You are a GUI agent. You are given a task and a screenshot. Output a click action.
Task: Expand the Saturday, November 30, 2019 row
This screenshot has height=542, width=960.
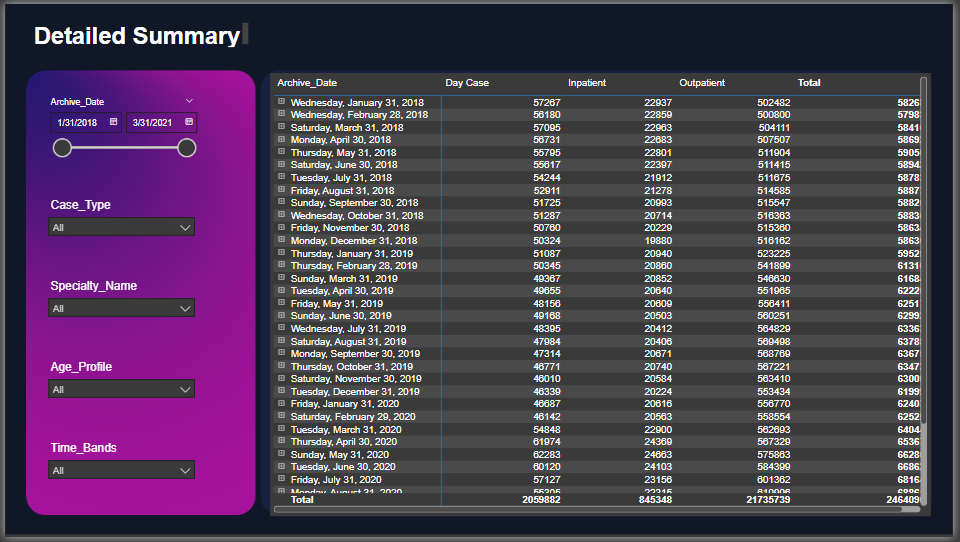click(282, 378)
